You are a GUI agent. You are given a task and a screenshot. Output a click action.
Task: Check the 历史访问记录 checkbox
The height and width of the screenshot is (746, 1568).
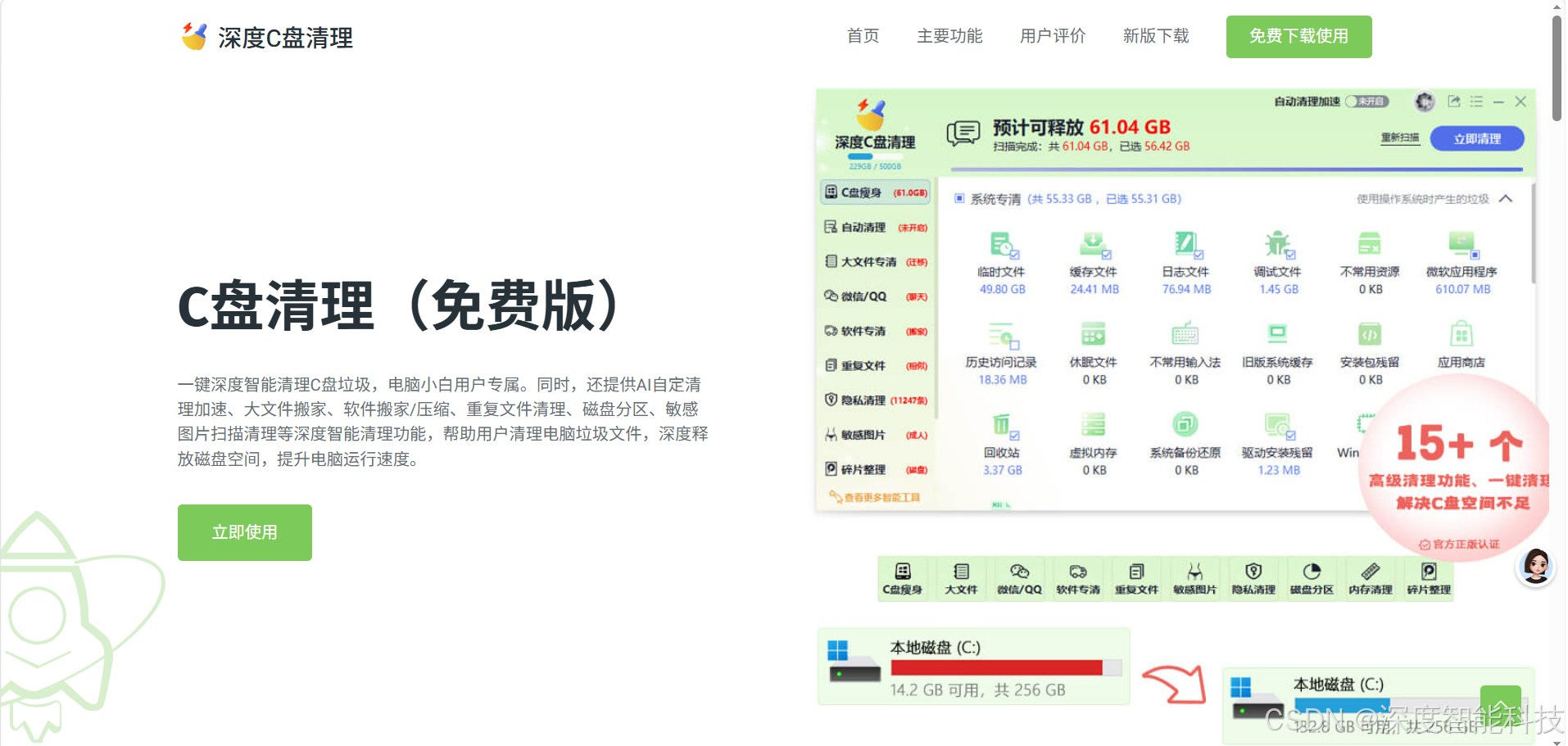point(1014,345)
